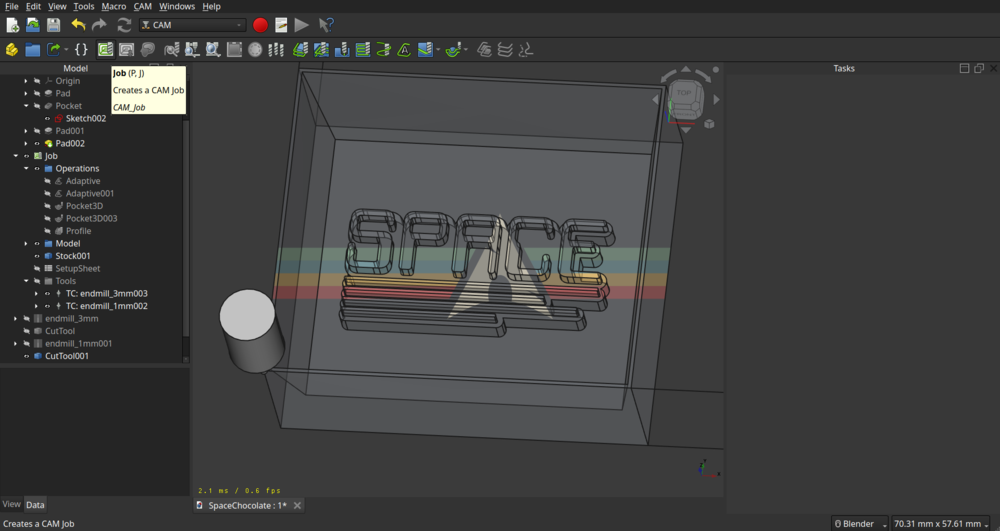Open the File menu
The image size is (1000, 531).
click(11, 6)
